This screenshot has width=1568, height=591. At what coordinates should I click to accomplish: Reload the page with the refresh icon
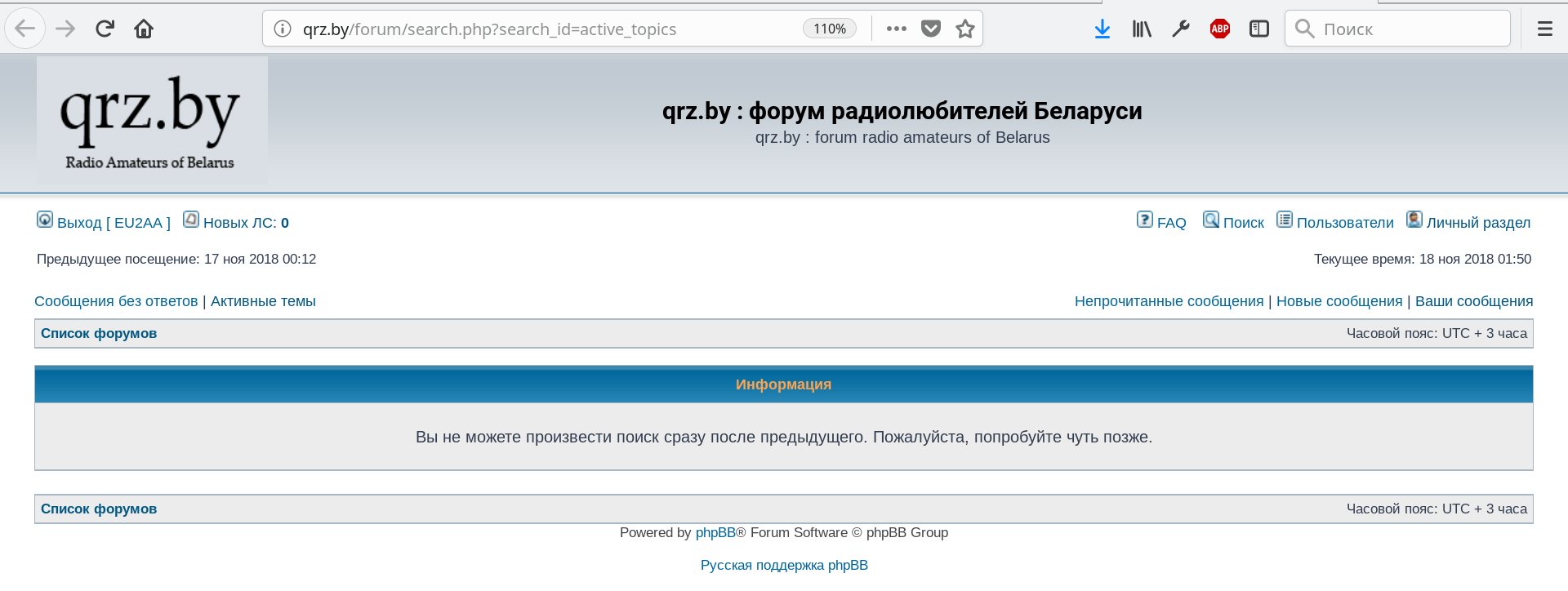[105, 29]
